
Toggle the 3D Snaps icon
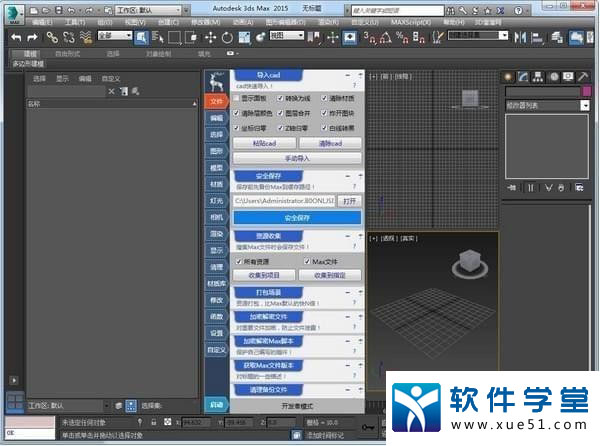point(370,37)
